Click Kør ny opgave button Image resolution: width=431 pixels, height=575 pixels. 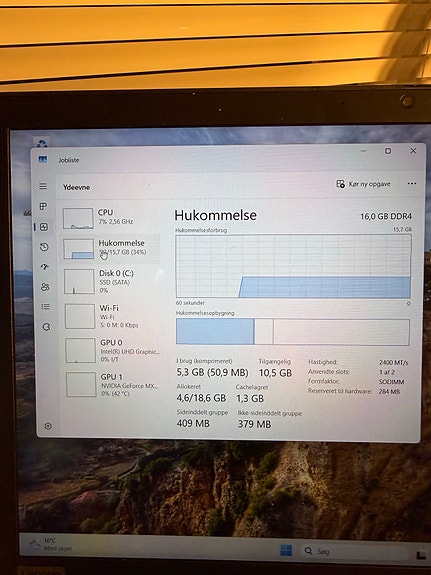[364, 184]
